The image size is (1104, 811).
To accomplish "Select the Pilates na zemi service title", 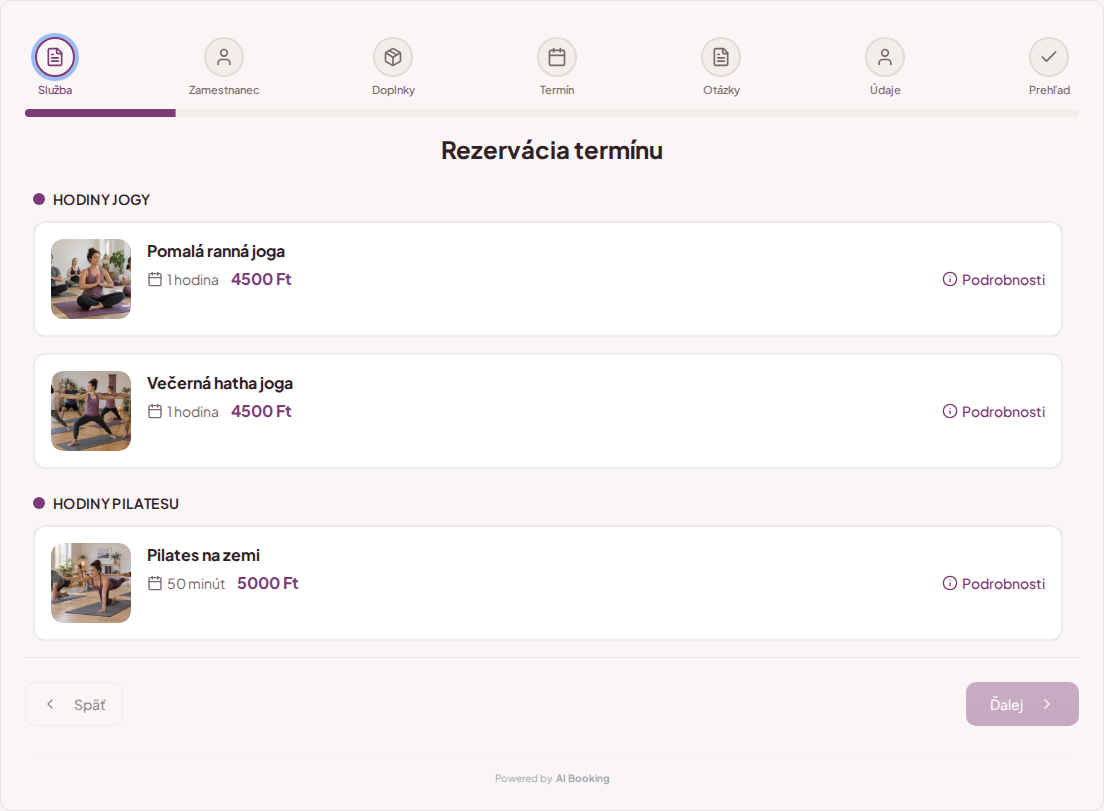I will [x=203, y=555].
